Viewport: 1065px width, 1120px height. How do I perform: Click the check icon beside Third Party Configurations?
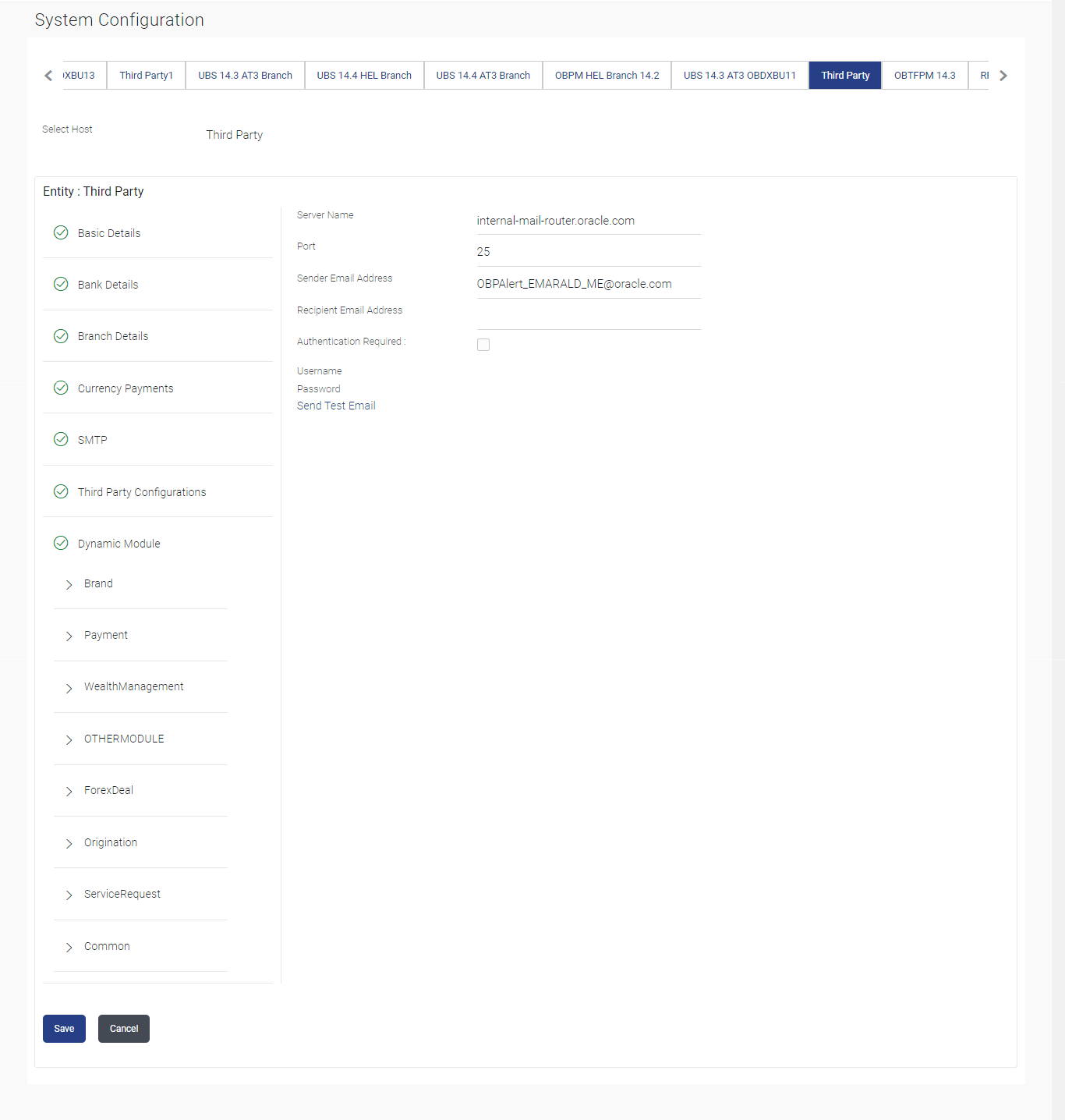(x=61, y=491)
